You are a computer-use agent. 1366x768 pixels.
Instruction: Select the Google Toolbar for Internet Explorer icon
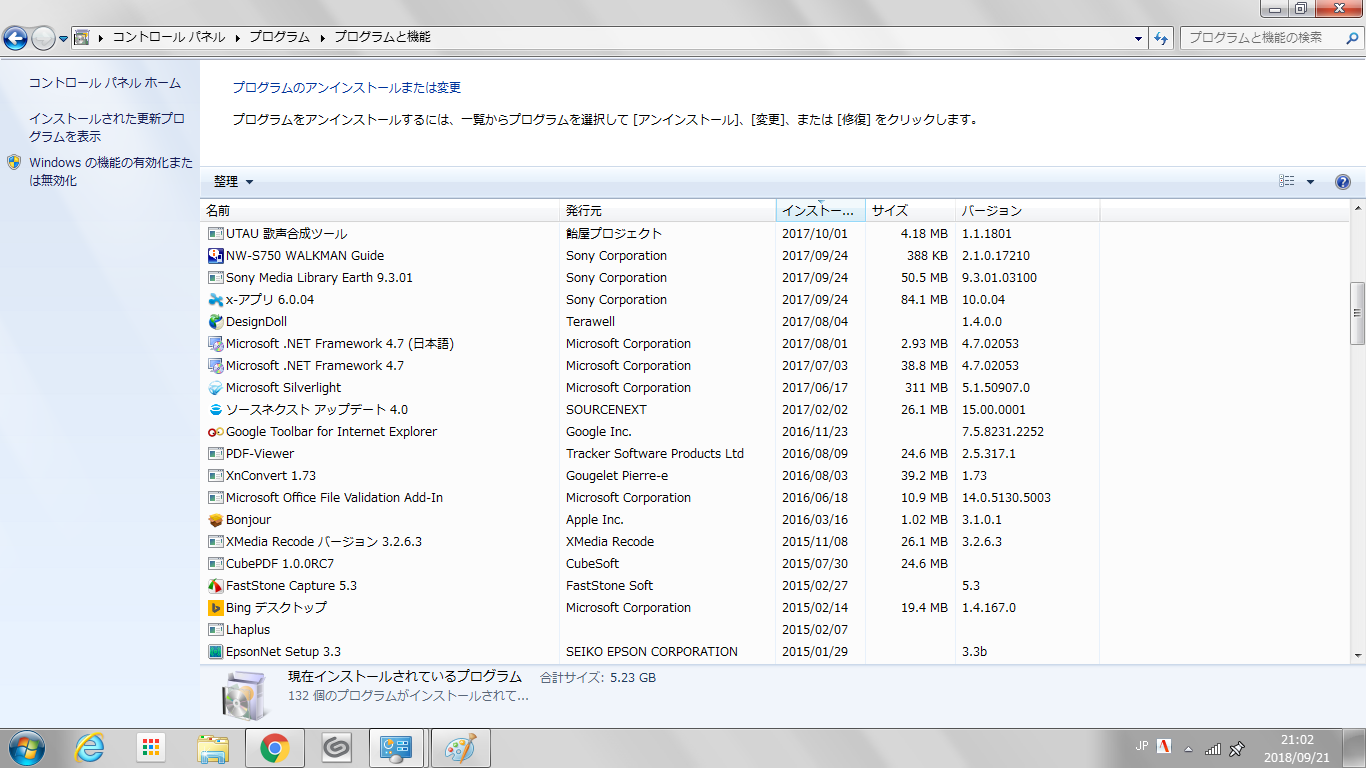coord(215,432)
